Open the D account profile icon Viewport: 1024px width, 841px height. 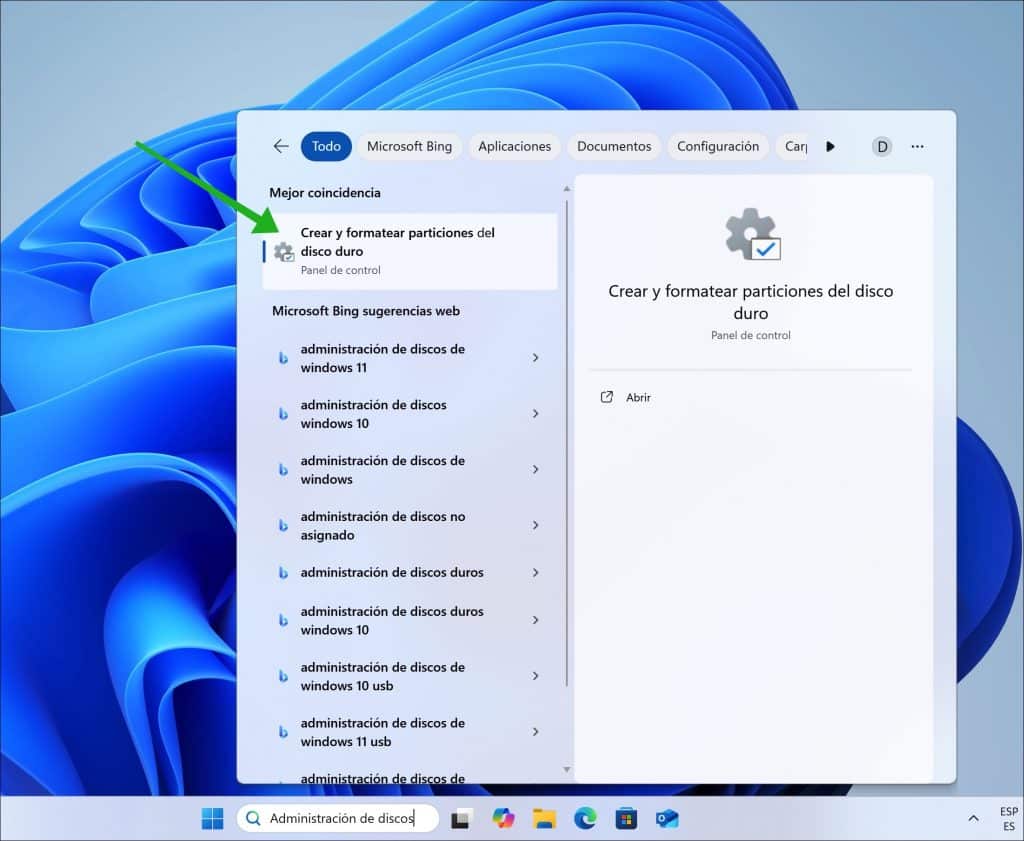point(882,146)
